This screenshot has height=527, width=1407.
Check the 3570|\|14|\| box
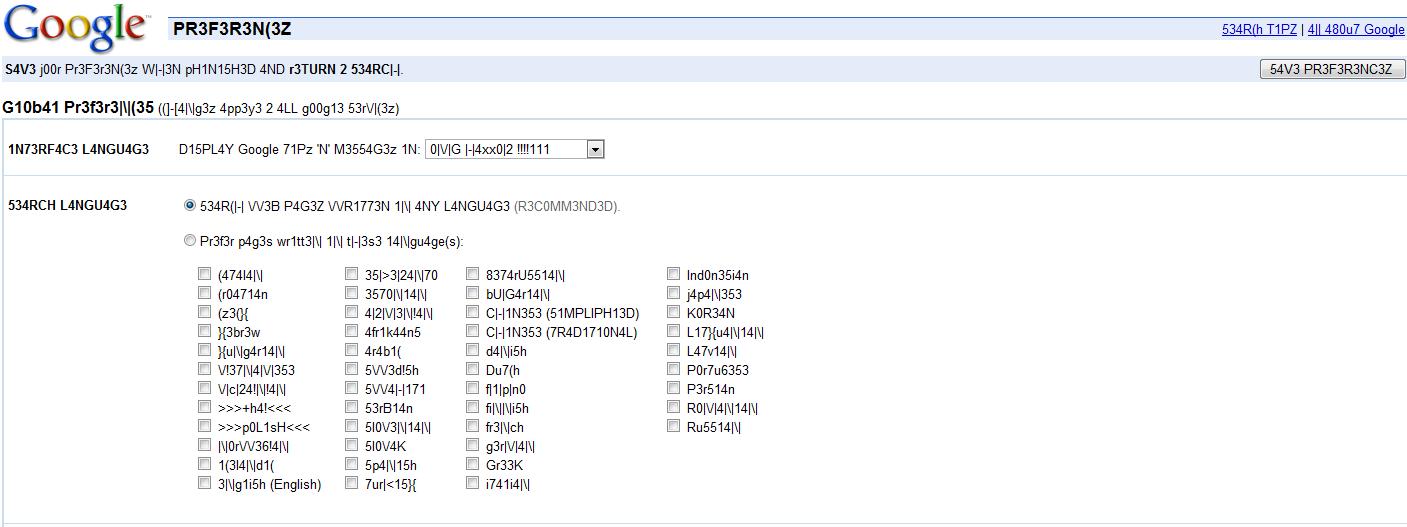tap(352, 293)
